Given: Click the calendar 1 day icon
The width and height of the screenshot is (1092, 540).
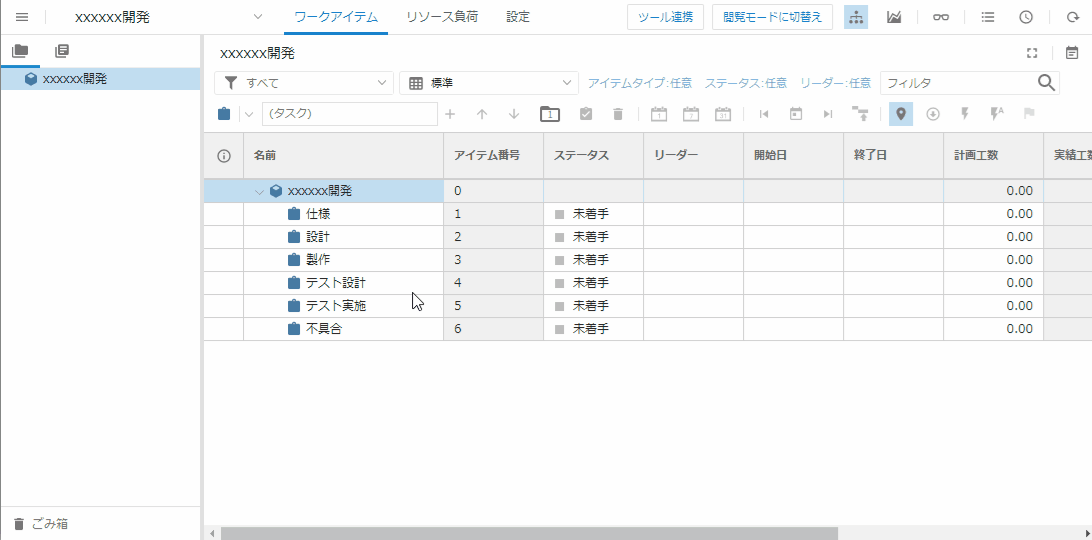Looking at the screenshot, I should (659, 114).
